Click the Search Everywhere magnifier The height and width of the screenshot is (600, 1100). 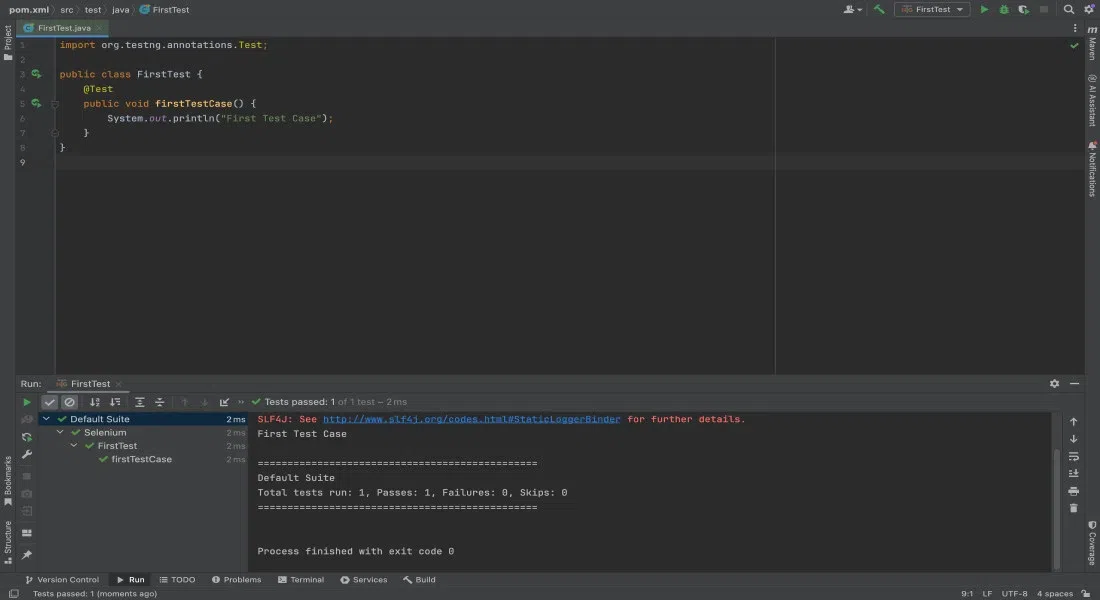click(1068, 9)
